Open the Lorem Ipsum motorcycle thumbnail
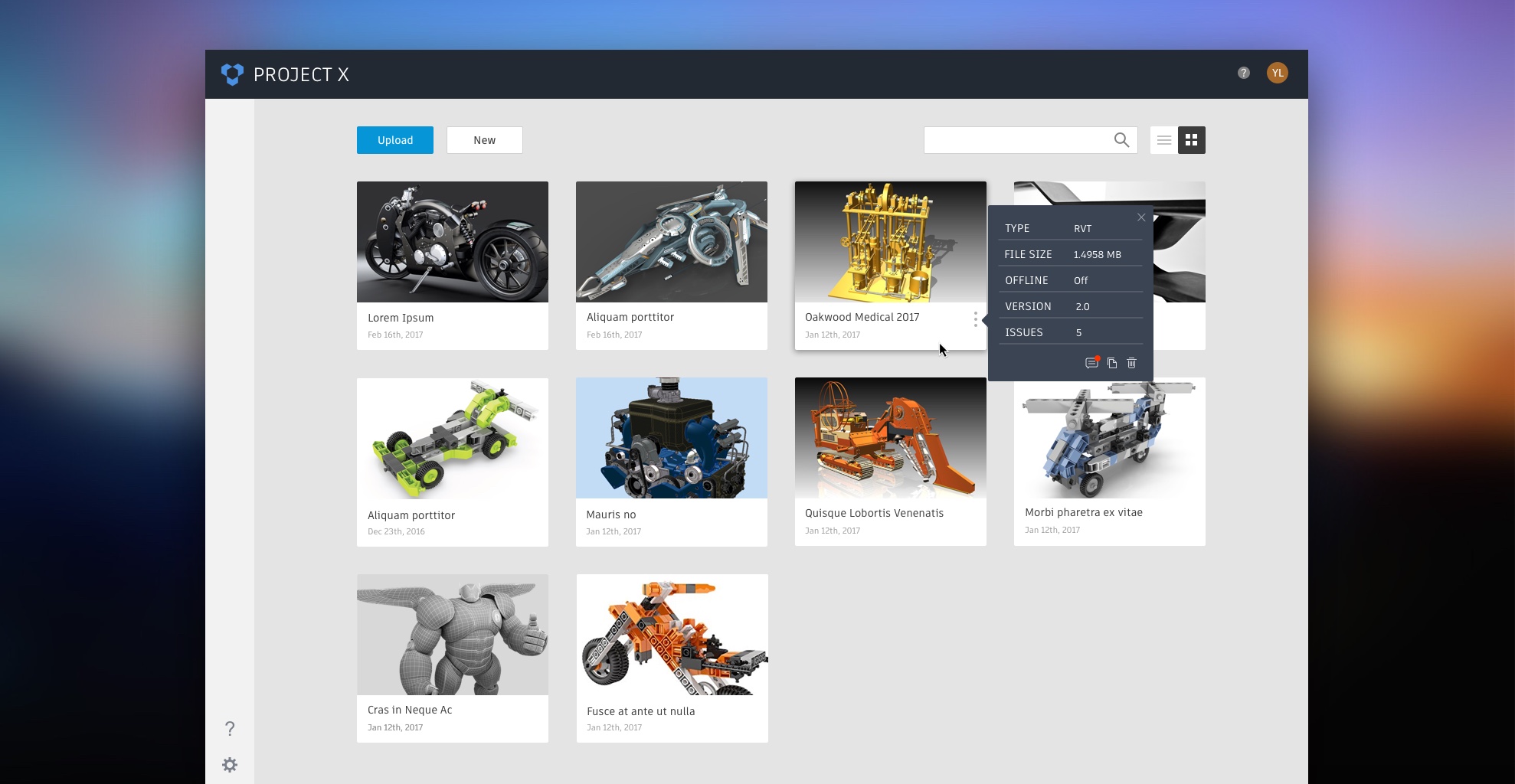Image resolution: width=1515 pixels, height=784 pixels. click(x=453, y=242)
